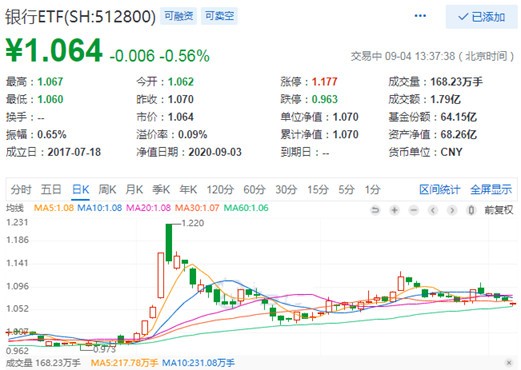Image resolution: width=521 pixels, height=370 pixels.
Task: Click the MA10:1.08 moving average label
Action: 100,208
